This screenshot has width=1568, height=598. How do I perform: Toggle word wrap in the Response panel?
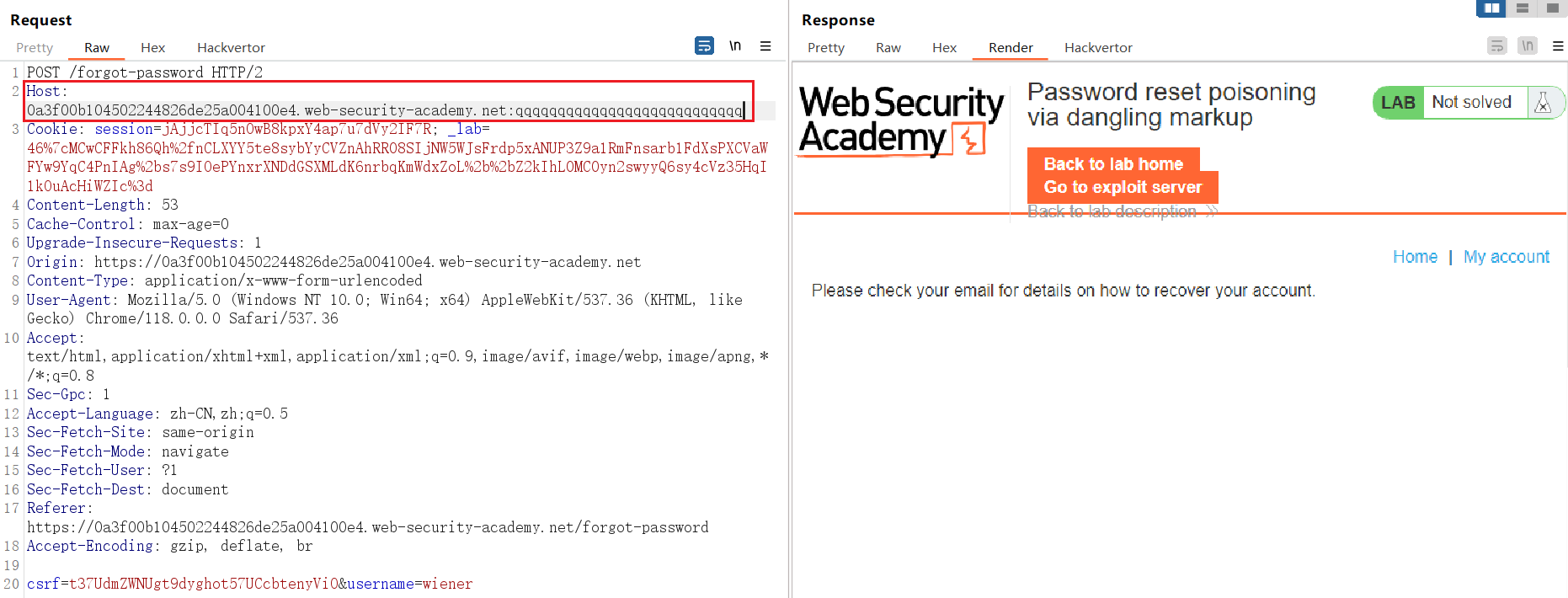point(1496,45)
